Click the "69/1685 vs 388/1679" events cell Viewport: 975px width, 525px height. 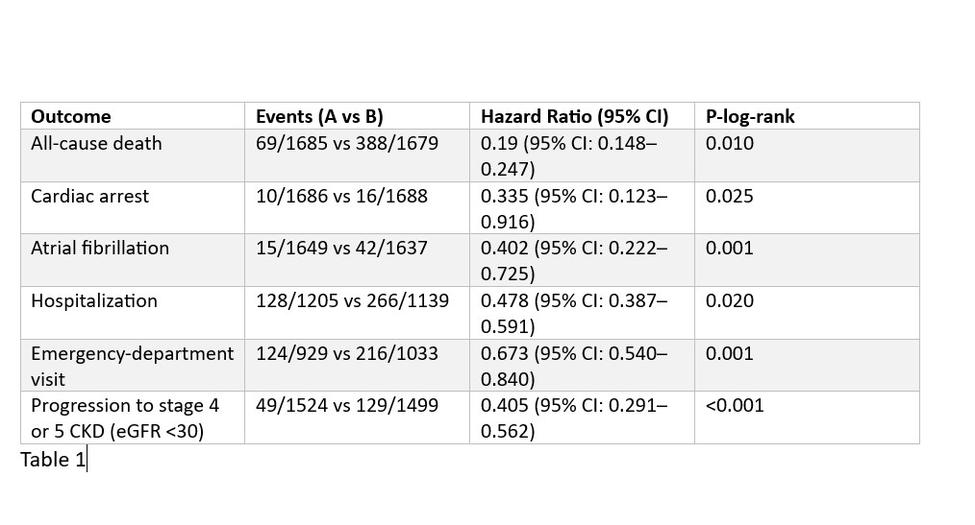click(x=347, y=143)
